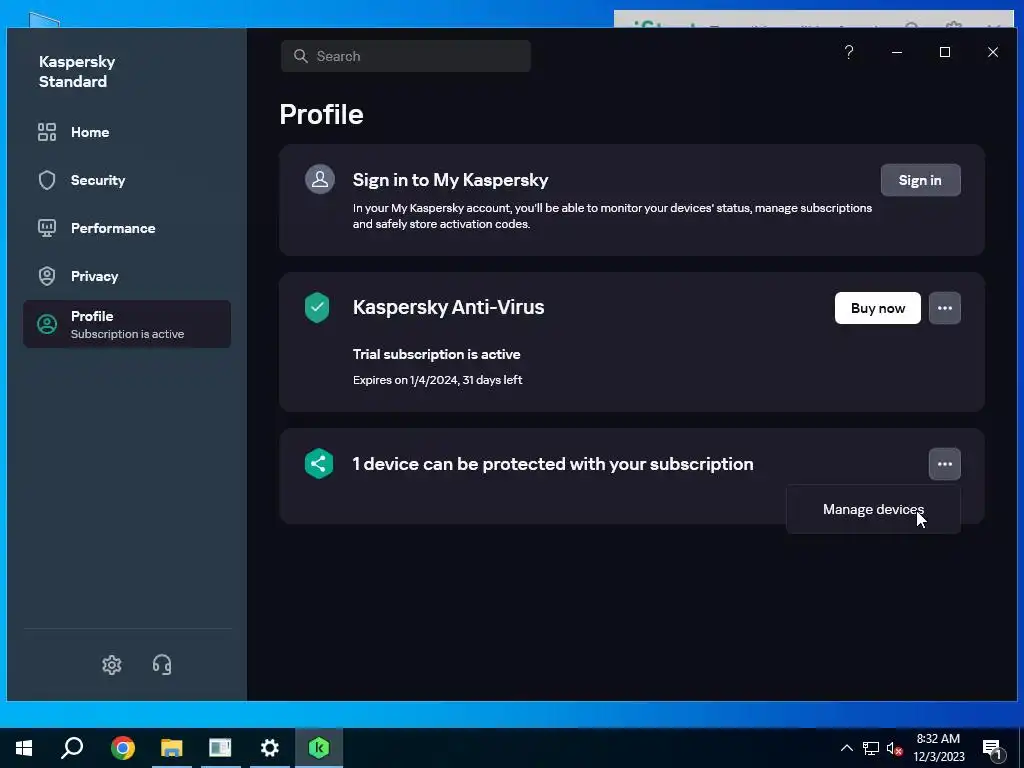This screenshot has height=768, width=1024.
Task: Open the Windows Start menu
Action: 24,748
